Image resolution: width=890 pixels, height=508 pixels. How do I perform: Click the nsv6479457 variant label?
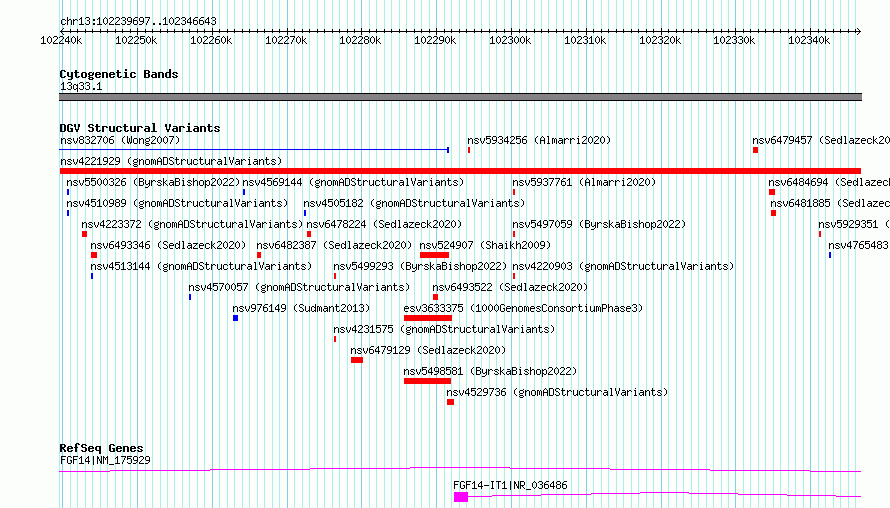[x=821, y=140]
